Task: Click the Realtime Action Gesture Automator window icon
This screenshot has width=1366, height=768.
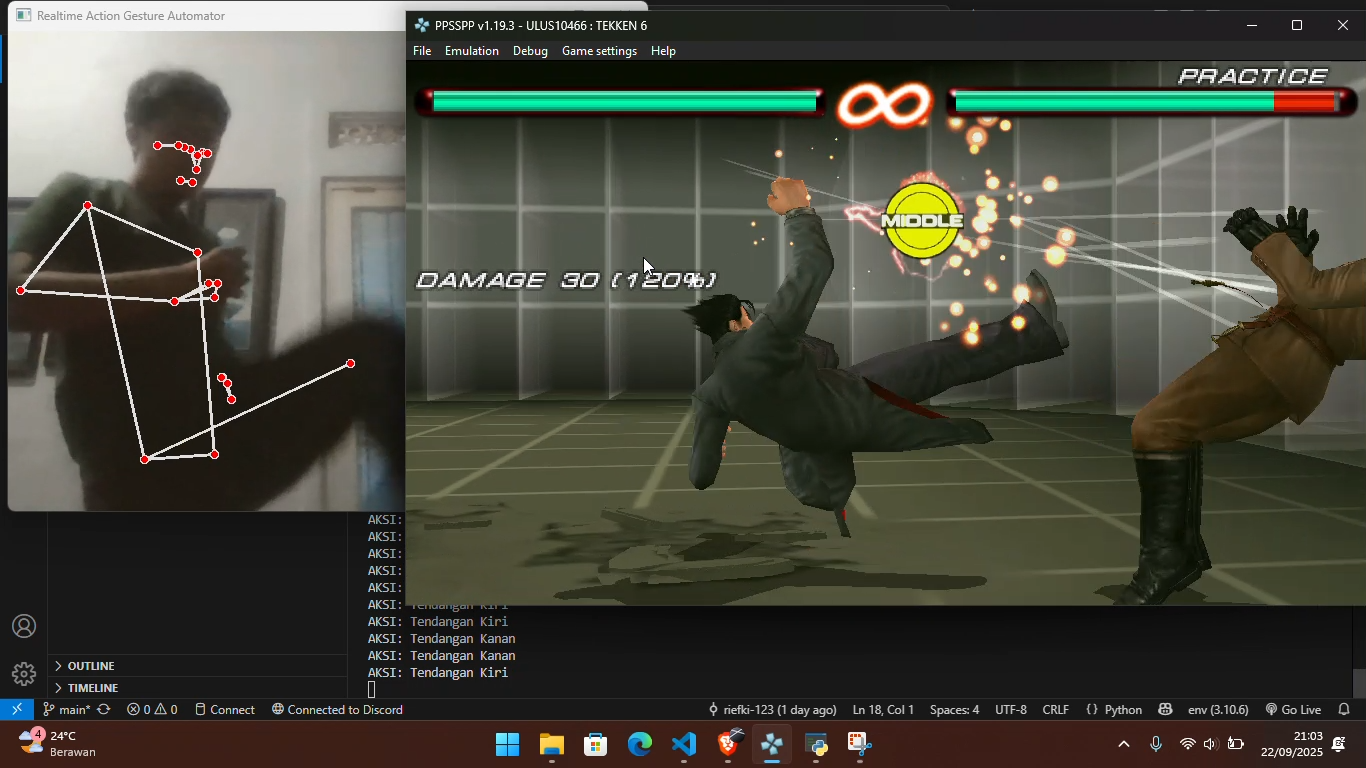Action: tap(22, 16)
